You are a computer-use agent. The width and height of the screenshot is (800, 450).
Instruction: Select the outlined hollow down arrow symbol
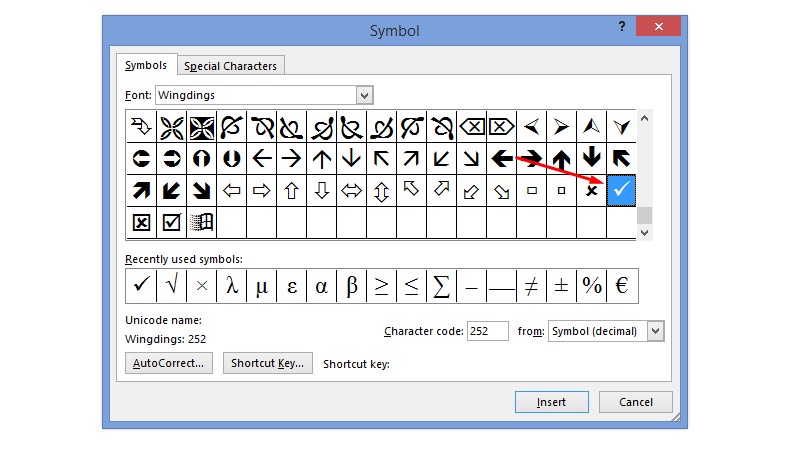pos(321,190)
